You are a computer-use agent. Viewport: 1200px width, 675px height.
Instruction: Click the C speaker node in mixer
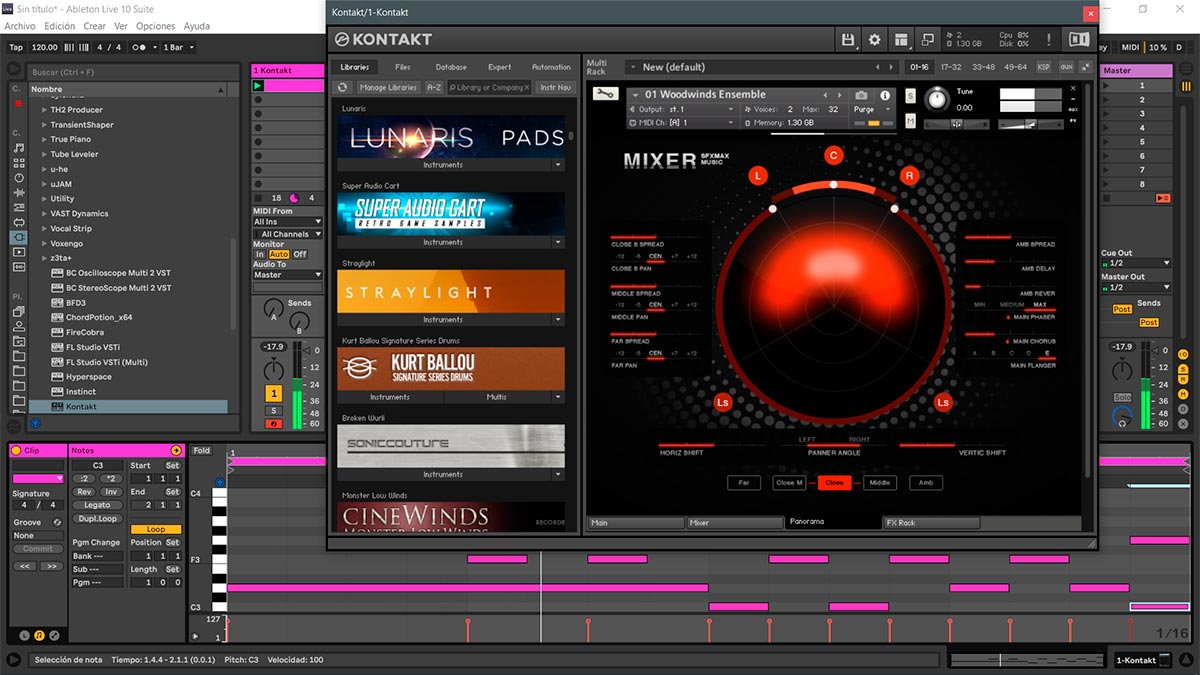833,155
